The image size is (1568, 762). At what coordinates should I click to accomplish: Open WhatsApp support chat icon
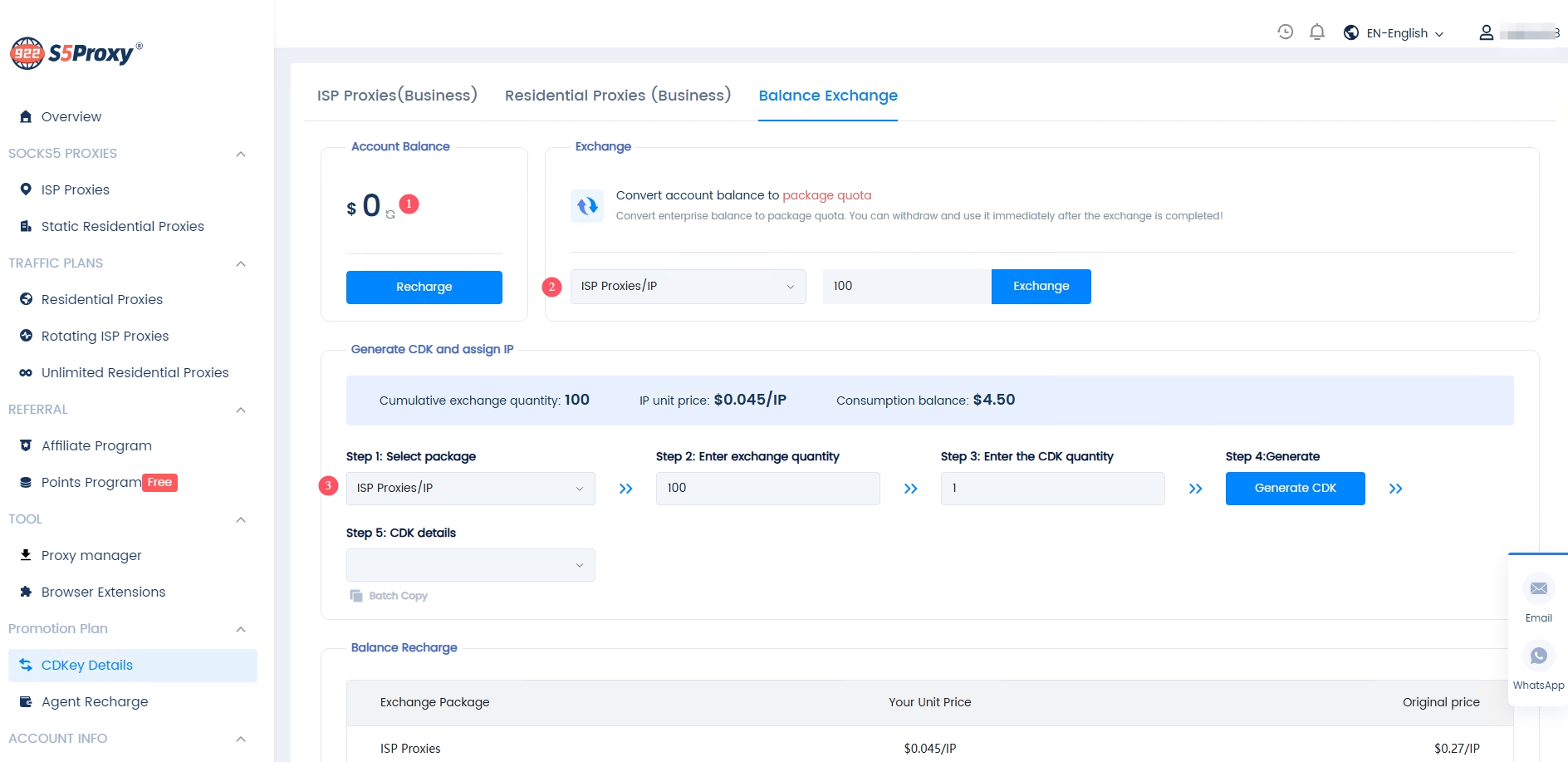[x=1538, y=656]
